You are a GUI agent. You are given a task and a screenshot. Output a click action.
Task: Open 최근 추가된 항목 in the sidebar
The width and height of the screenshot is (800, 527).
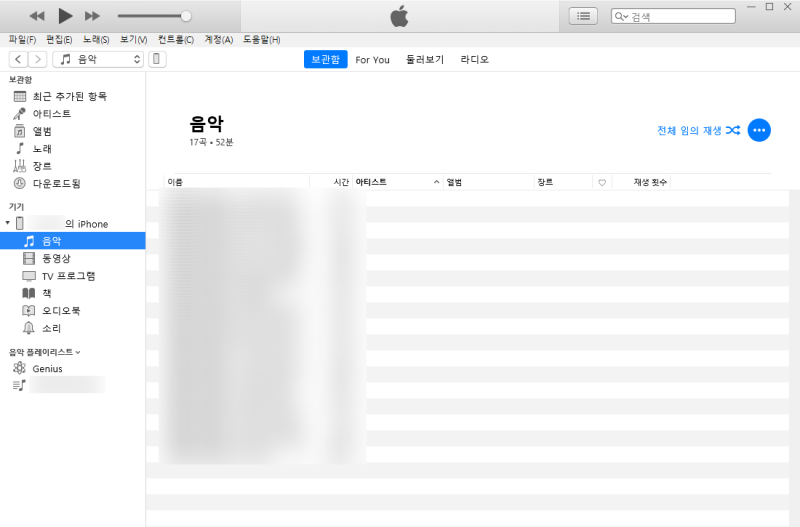click(72, 96)
